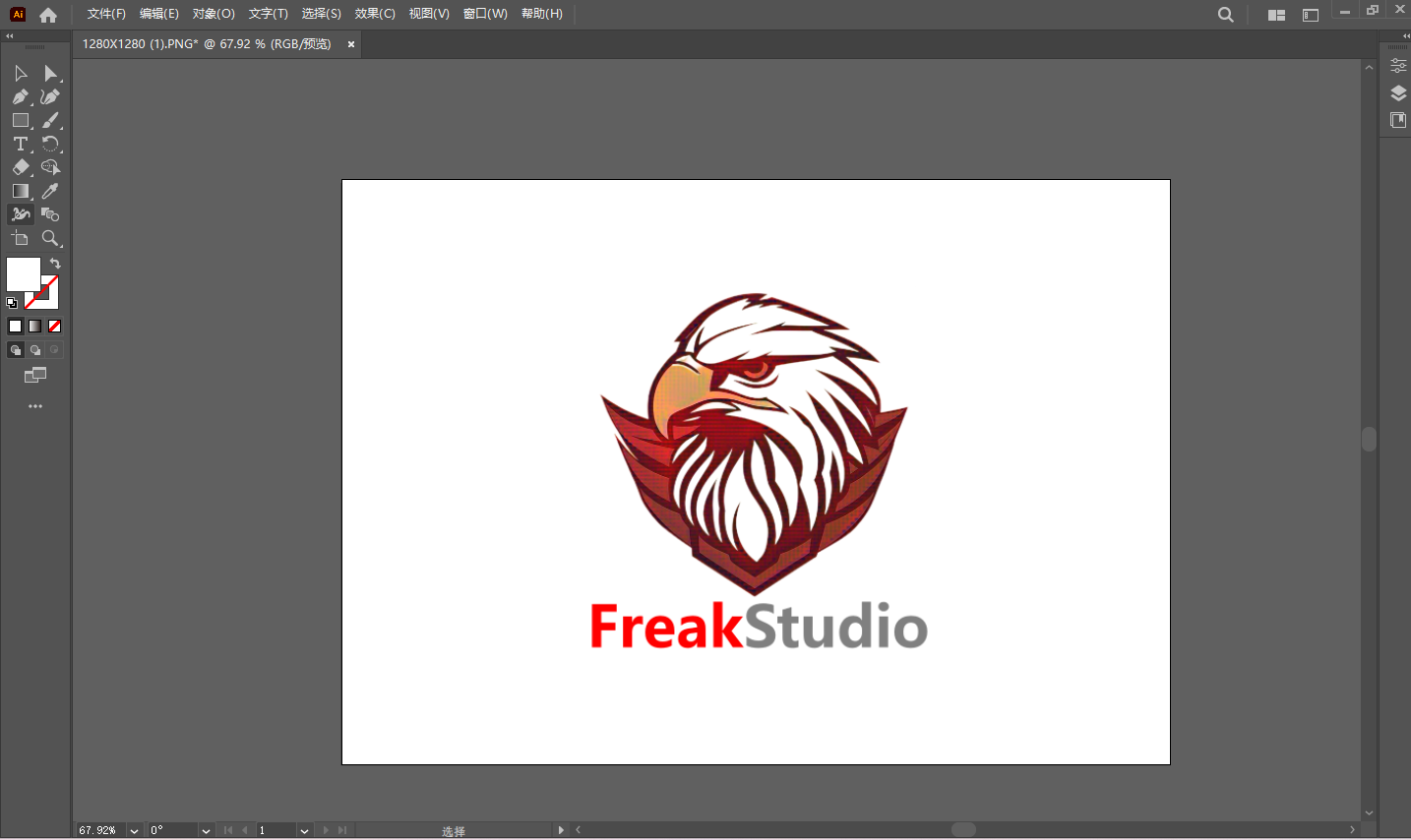Viewport: 1411px width, 840px height.
Task: Select the Pen tool
Action: pos(21,96)
